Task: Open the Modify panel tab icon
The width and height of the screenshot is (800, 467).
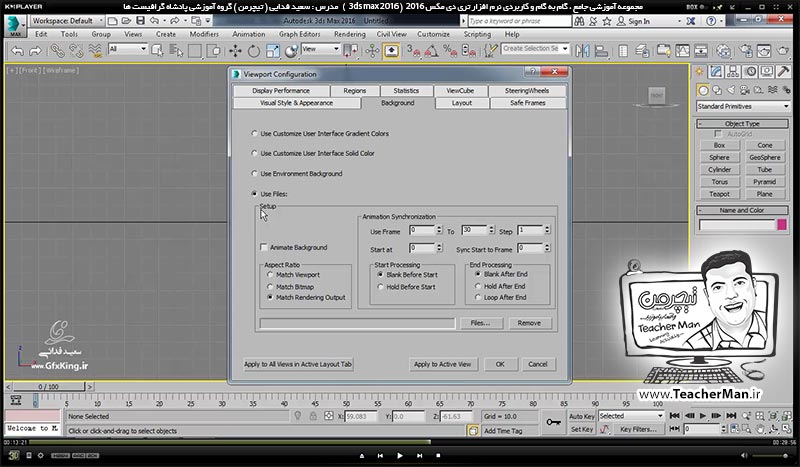Action: 716,71
